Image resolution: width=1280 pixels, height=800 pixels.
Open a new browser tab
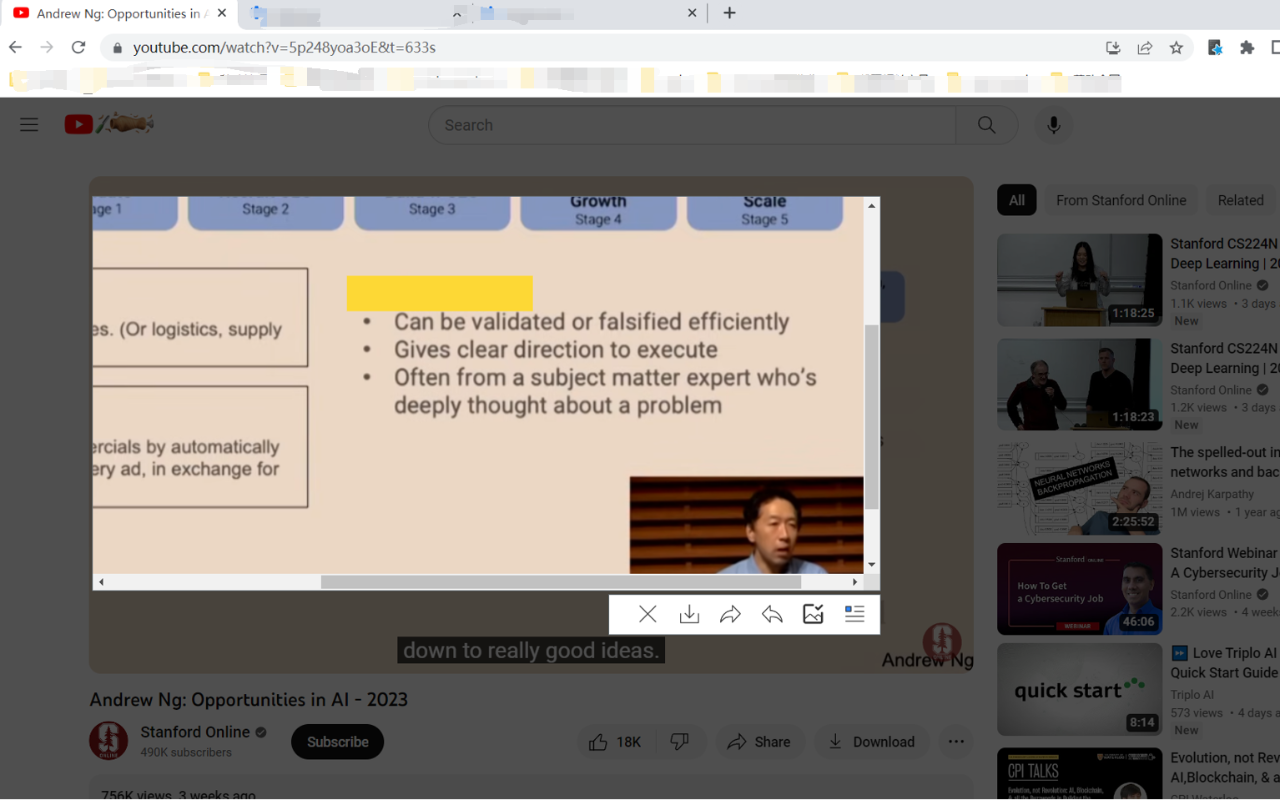(x=730, y=13)
